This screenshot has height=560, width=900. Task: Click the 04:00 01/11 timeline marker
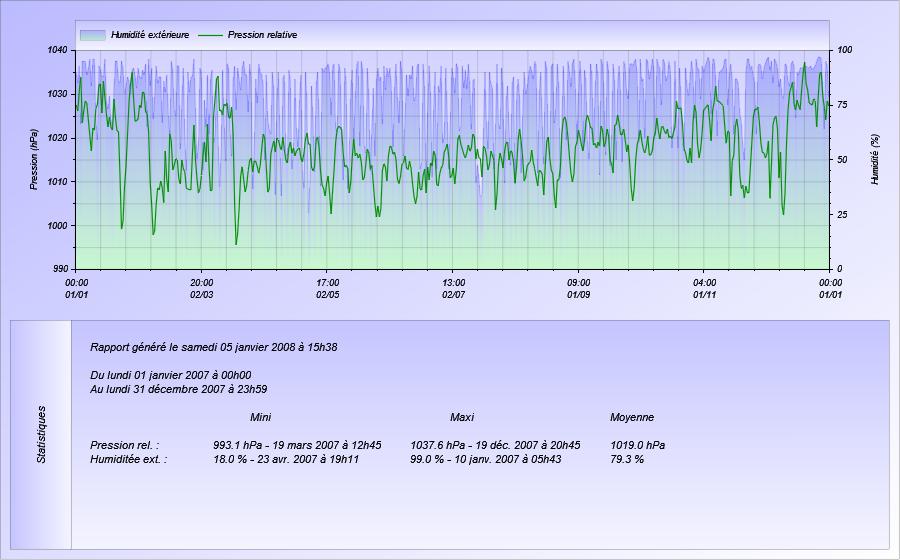click(704, 289)
